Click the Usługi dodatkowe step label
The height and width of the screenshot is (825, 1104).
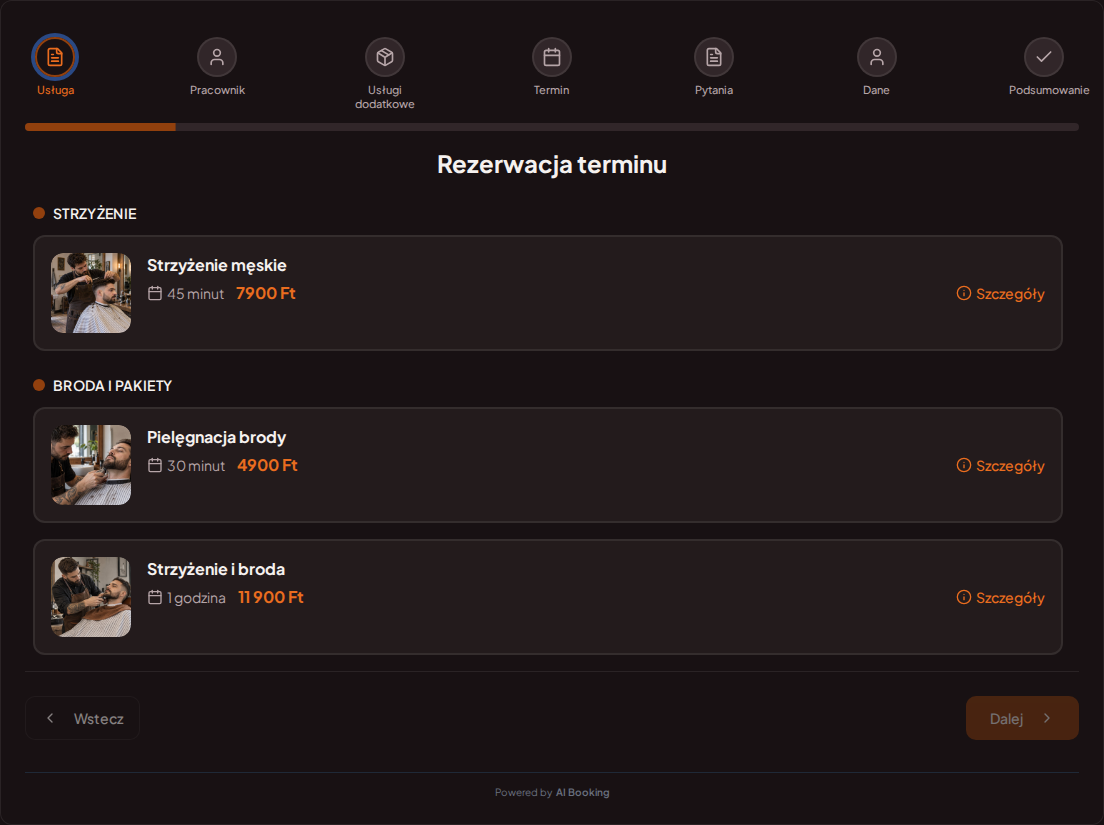click(384, 97)
